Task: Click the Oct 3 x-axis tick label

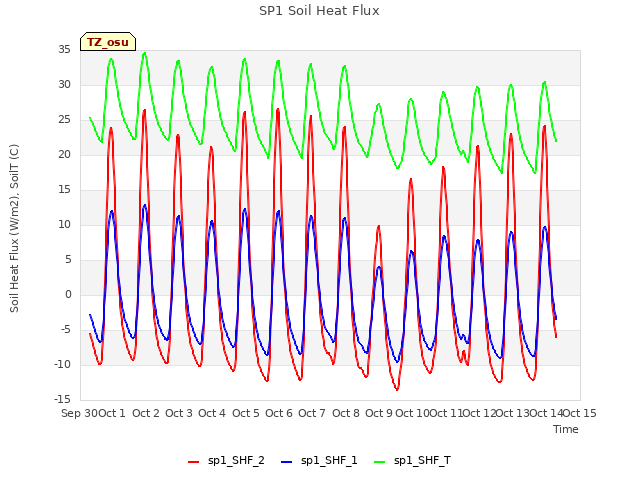Action: pos(179,413)
